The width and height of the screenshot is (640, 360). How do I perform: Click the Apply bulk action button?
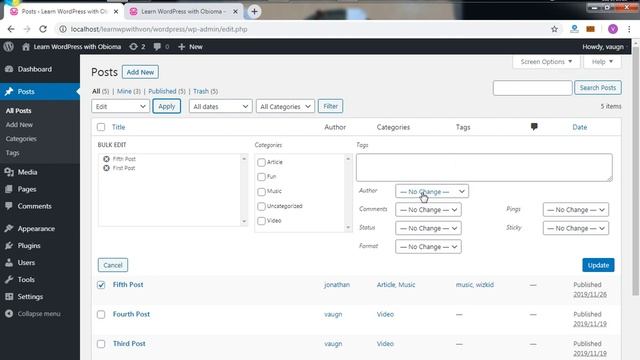[167, 106]
